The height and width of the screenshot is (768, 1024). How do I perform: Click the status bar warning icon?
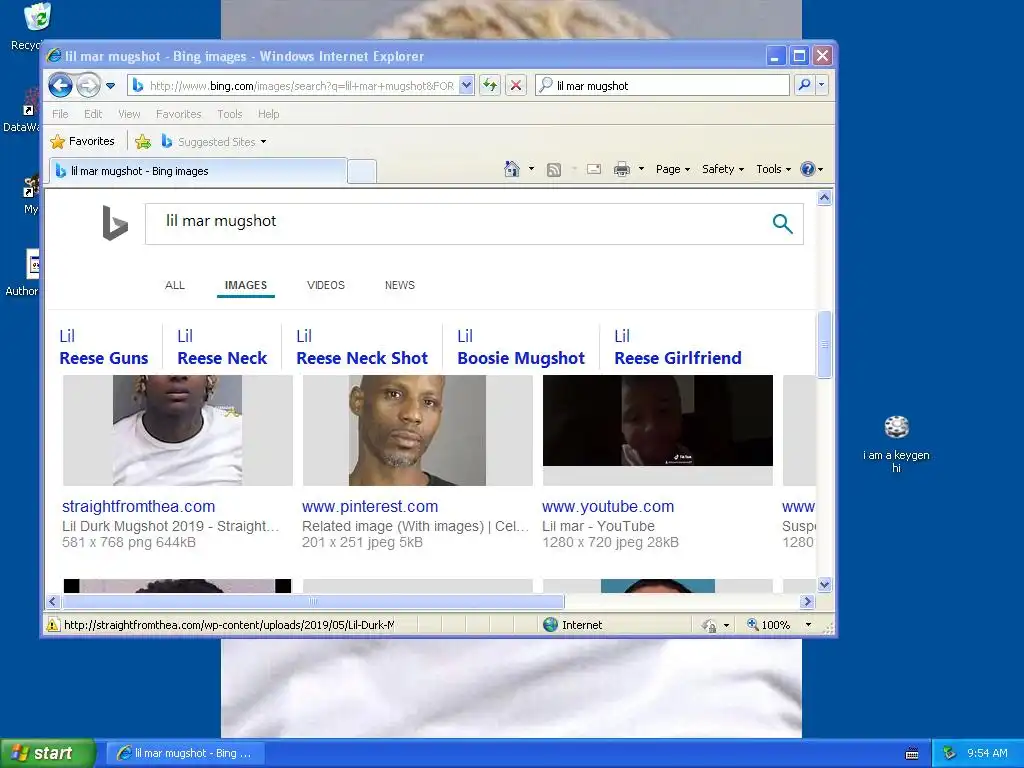point(53,625)
